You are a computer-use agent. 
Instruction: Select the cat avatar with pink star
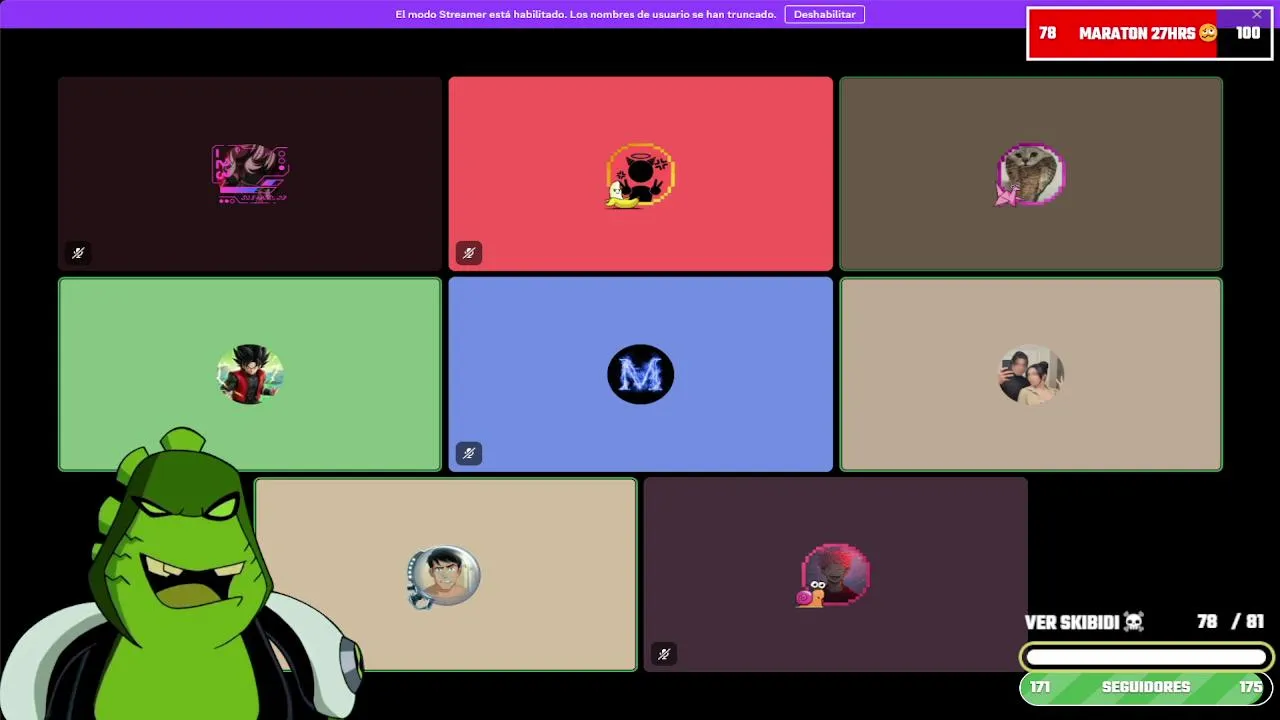tap(1030, 175)
